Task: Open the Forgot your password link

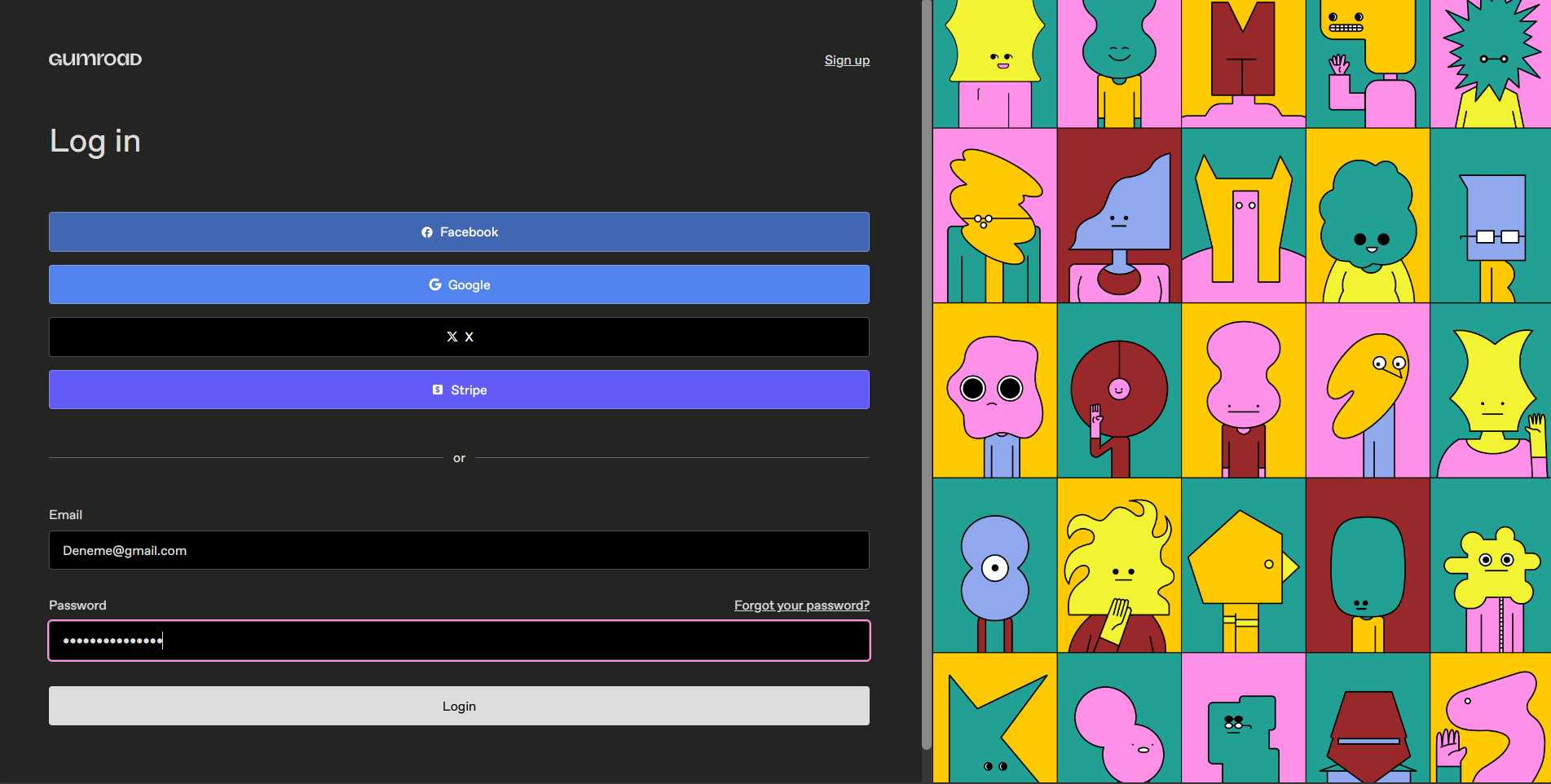Action: point(802,606)
